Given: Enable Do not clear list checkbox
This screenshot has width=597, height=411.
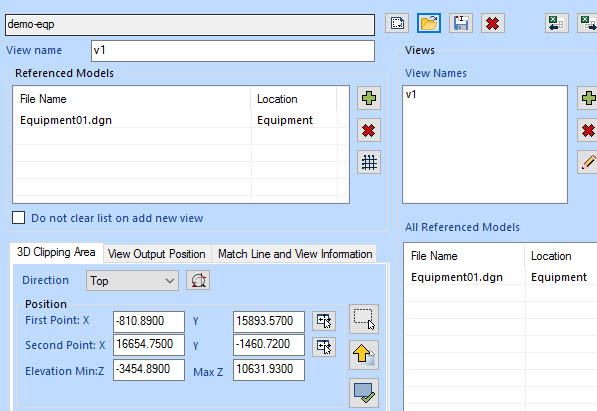Looking at the screenshot, I should pyautogui.click(x=19, y=218).
